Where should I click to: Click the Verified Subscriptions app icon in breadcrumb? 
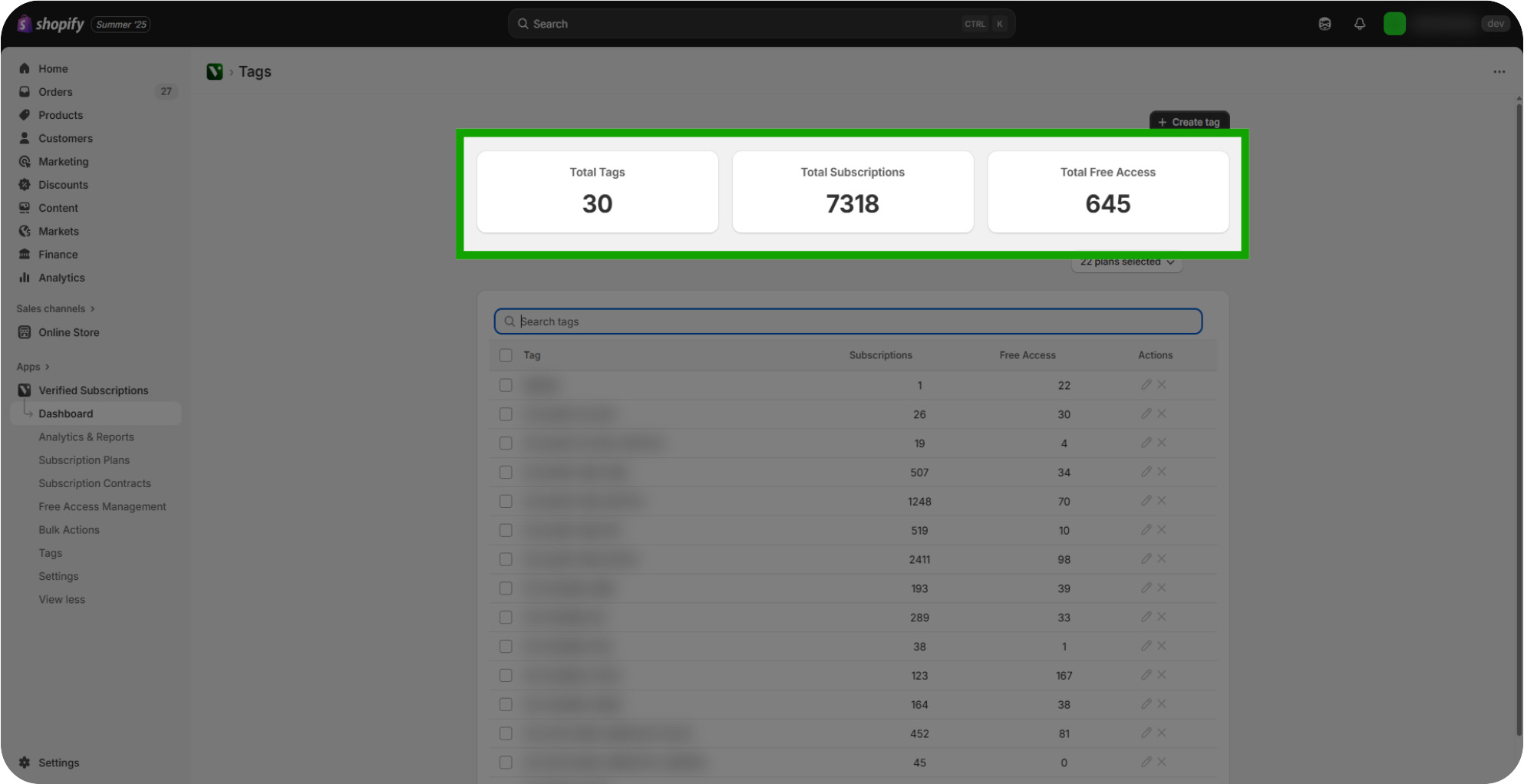(x=215, y=71)
